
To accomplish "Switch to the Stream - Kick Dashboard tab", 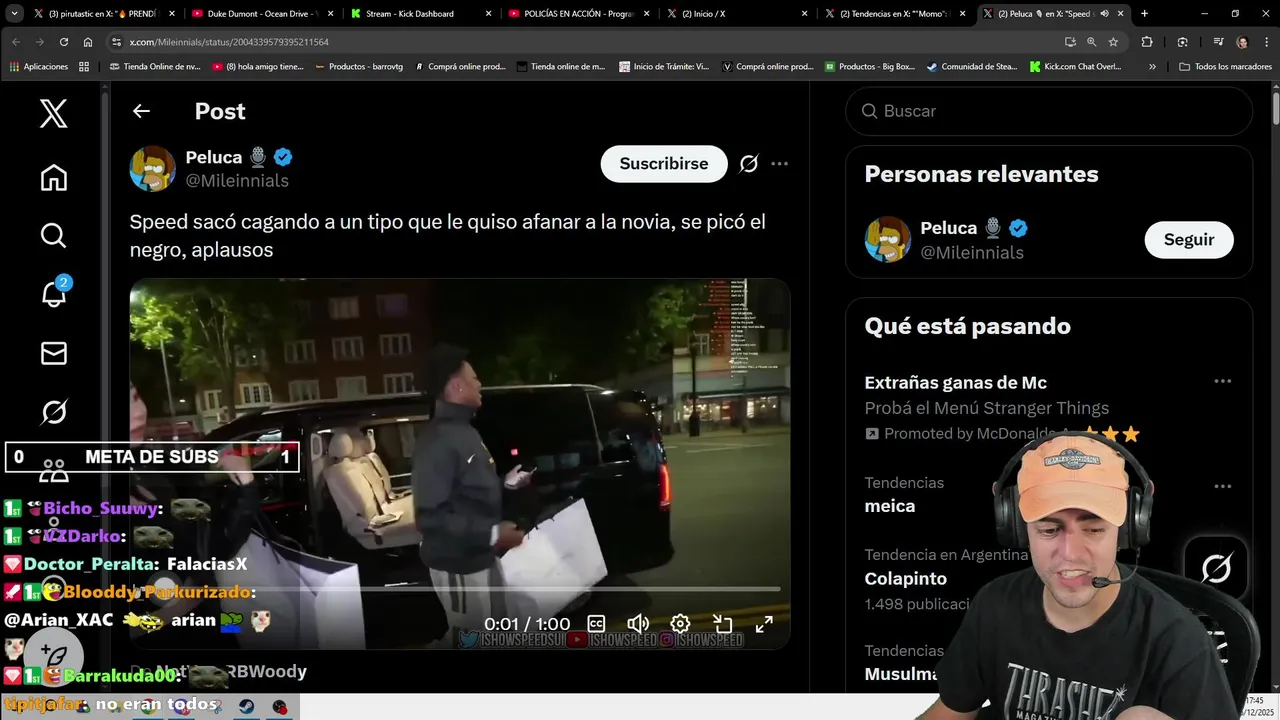I will [x=420, y=14].
